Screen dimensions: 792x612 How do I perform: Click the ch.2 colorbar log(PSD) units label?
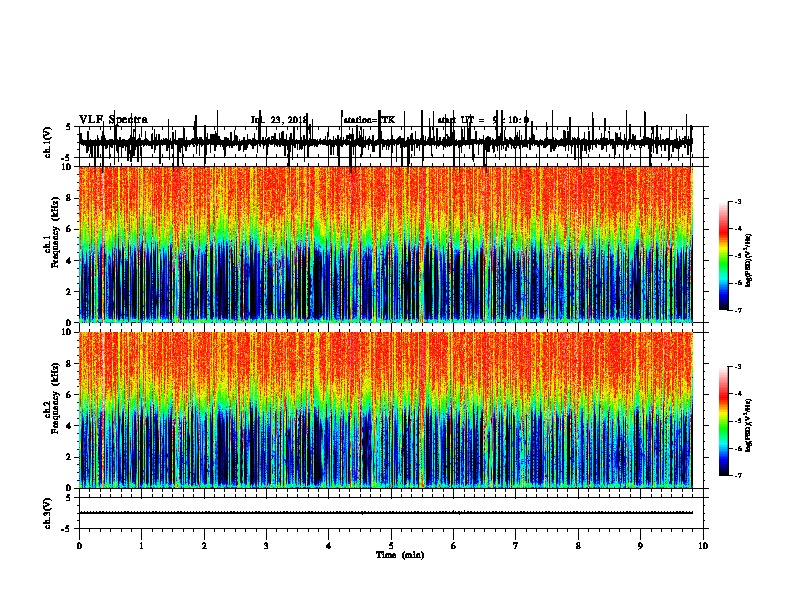click(749, 425)
